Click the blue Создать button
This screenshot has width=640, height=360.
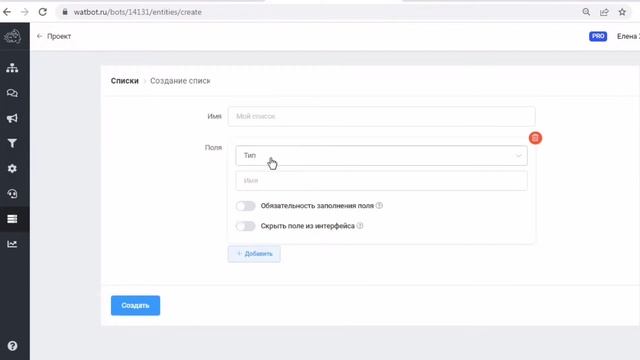coord(135,305)
